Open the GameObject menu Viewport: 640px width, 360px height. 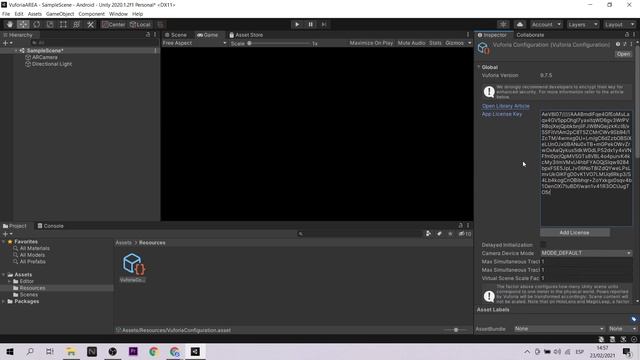pos(60,14)
